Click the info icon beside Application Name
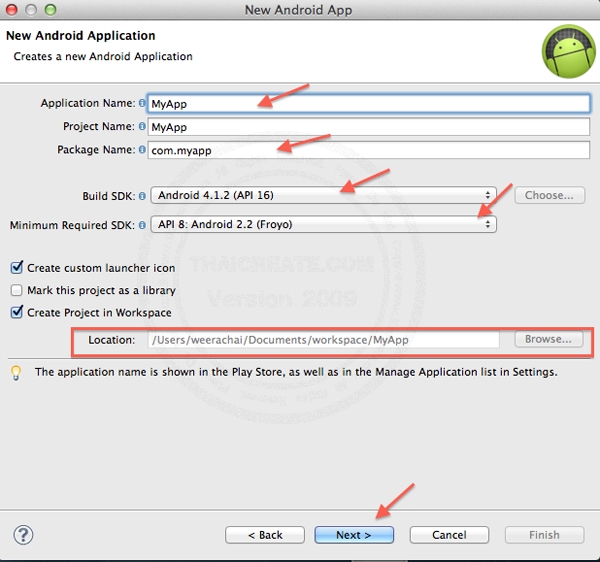Image resolution: width=600 pixels, height=562 pixels. (x=142, y=103)
